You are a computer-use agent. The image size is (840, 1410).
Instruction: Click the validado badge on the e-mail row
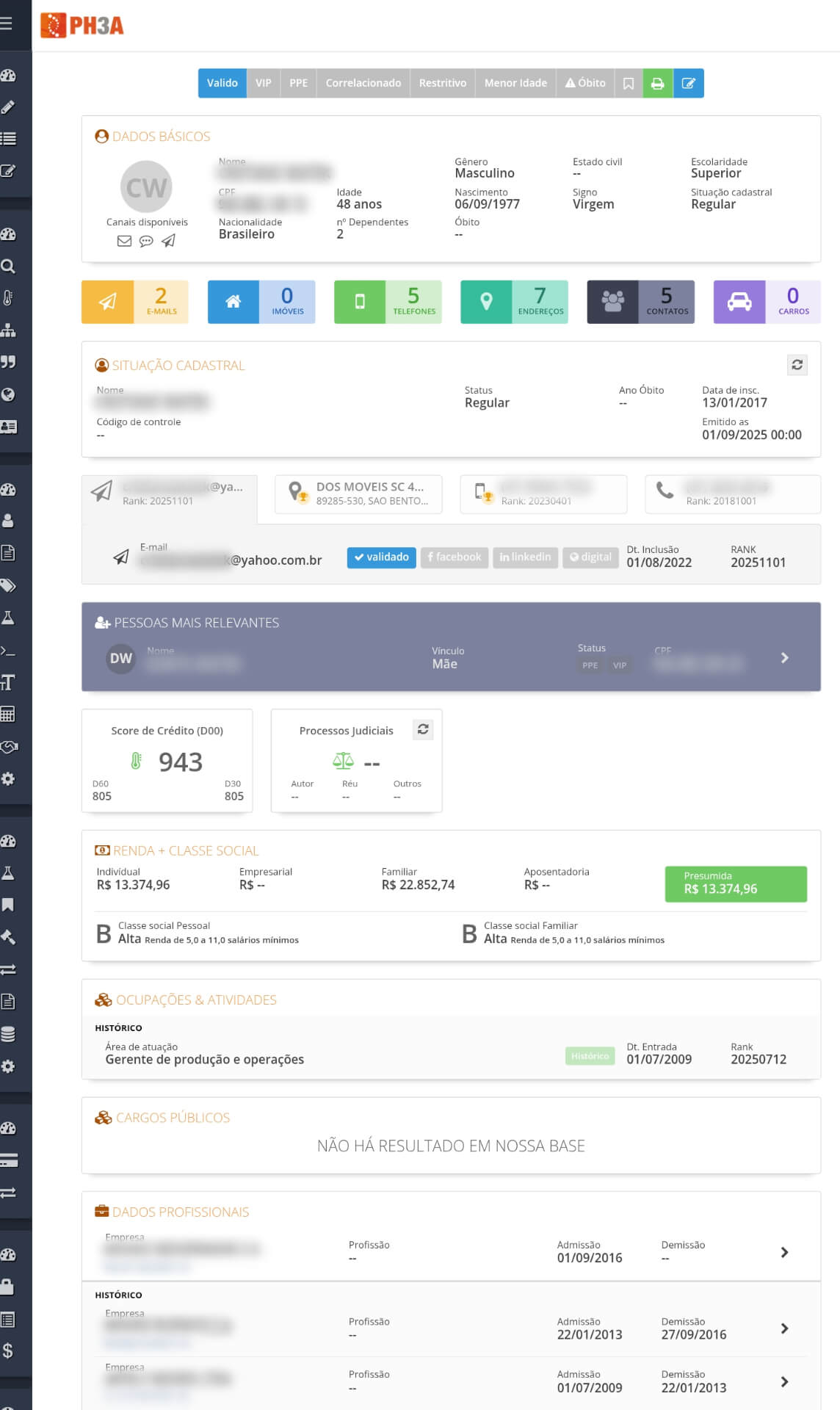(382, 557)
